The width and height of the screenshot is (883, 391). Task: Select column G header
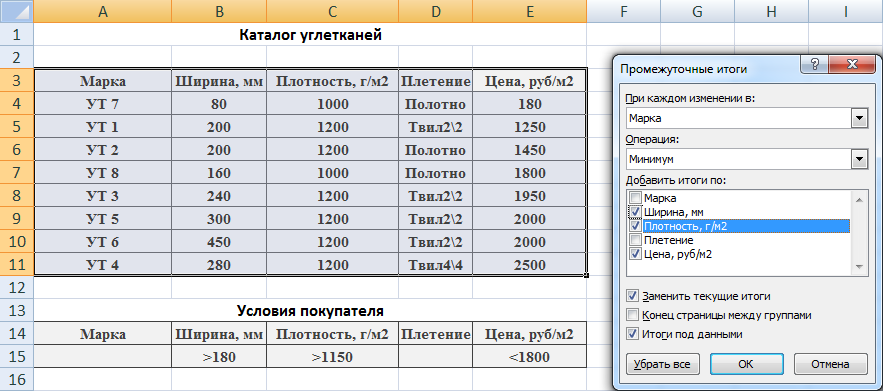click(697, 11)
